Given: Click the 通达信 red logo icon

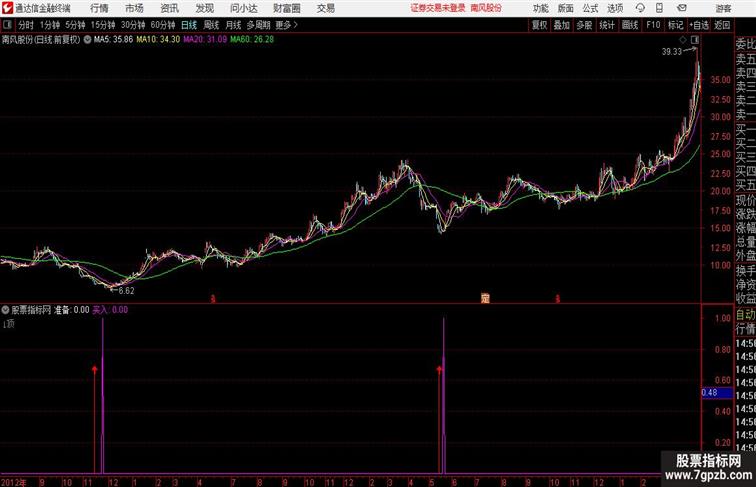Looking at the screenshot, I should [7, 8].
